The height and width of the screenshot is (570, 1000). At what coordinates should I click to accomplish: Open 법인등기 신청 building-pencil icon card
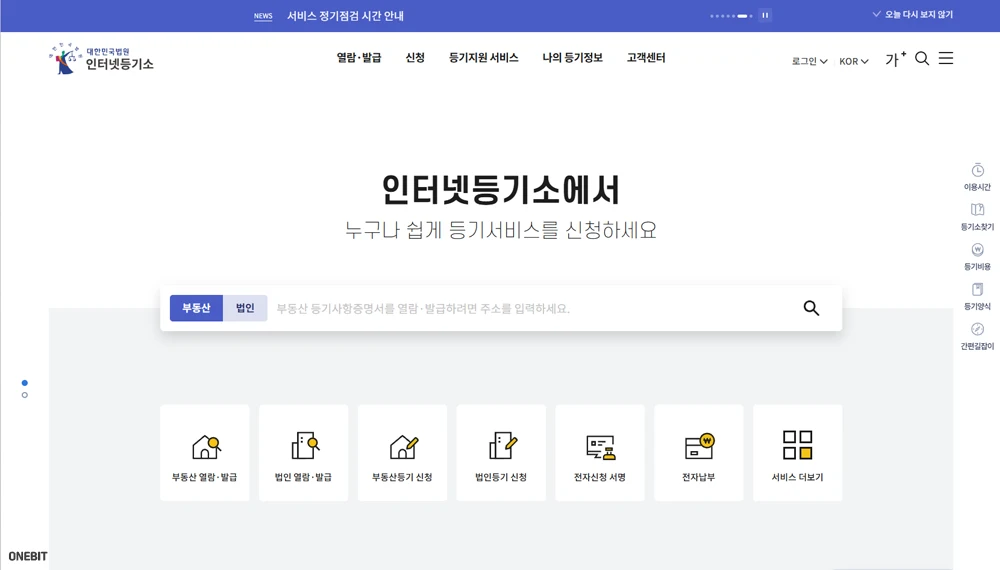(x=501, y=453)
